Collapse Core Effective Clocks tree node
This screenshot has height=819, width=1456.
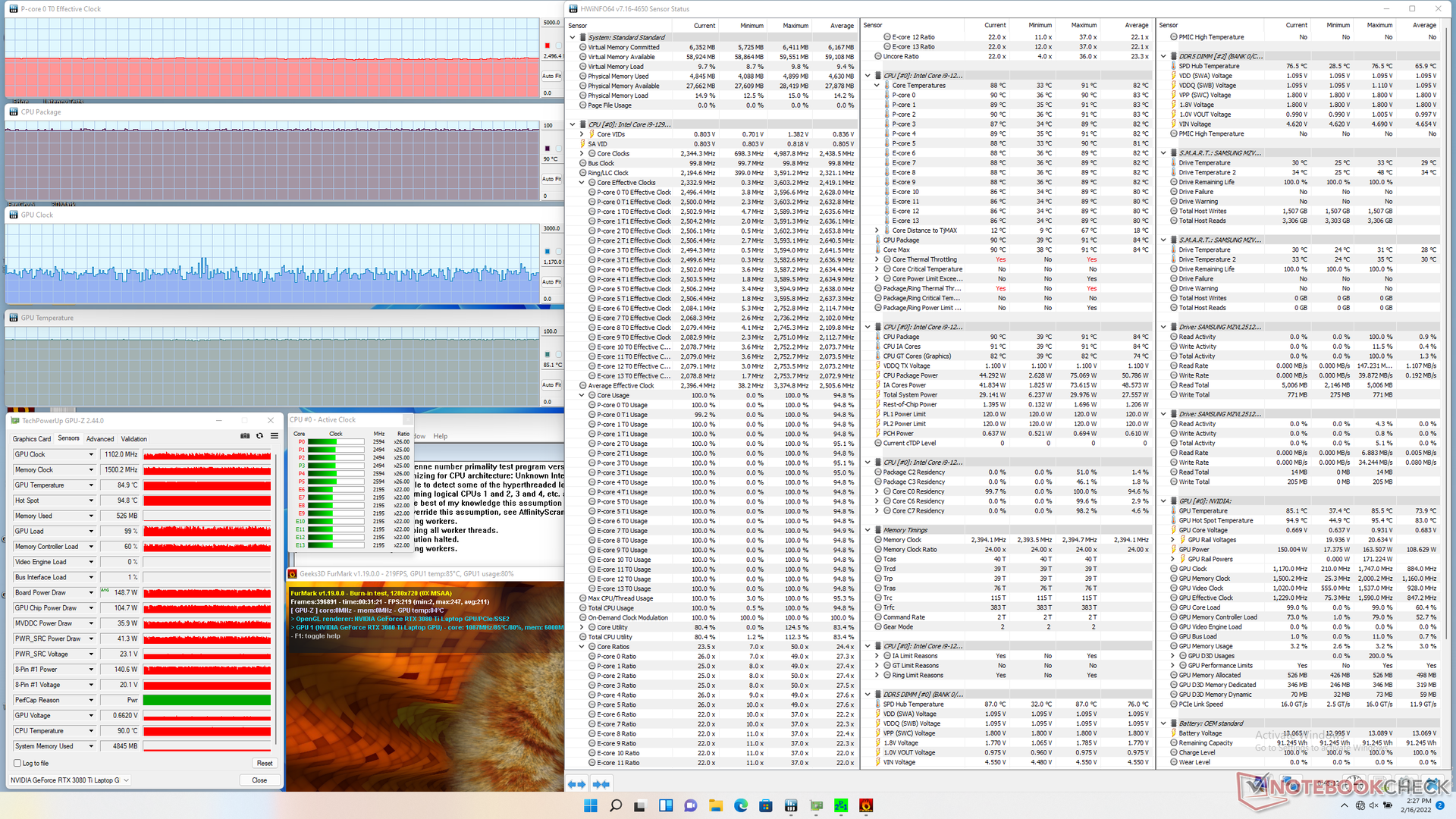pyautogui.click(x=582, y=183)
